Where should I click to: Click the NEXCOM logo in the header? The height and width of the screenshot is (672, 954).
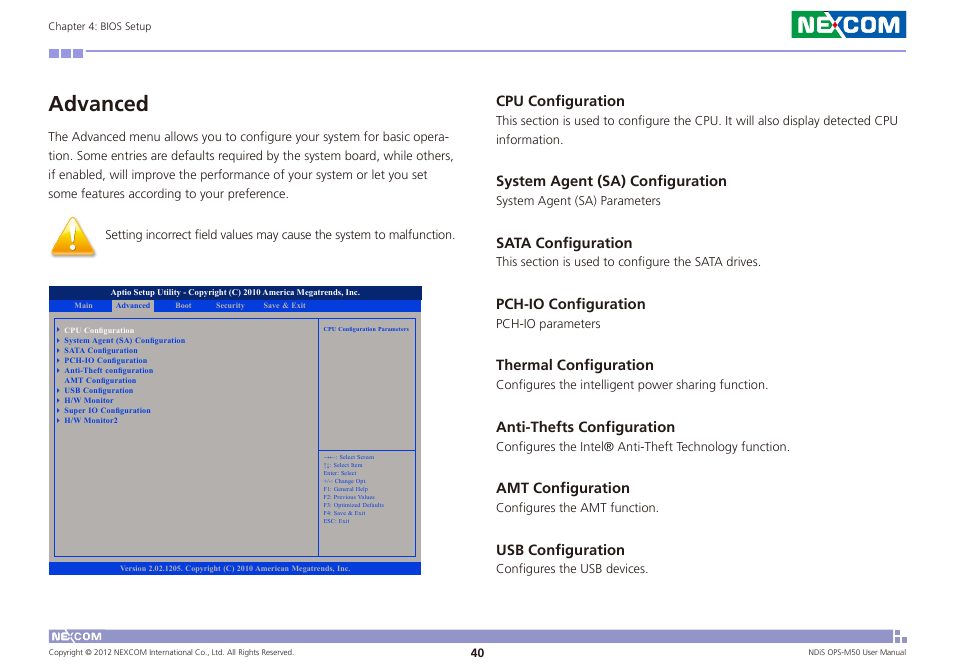(848, 24)
